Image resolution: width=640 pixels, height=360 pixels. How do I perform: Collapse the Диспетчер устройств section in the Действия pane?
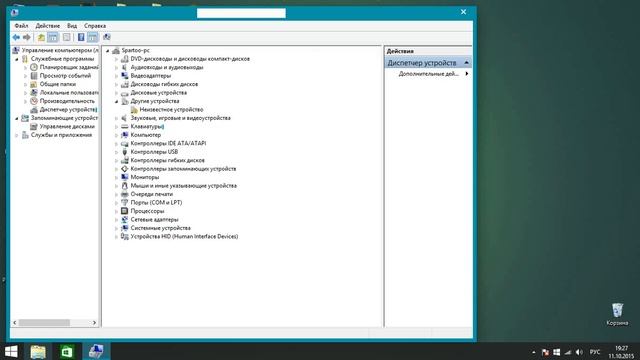[466, 63]
